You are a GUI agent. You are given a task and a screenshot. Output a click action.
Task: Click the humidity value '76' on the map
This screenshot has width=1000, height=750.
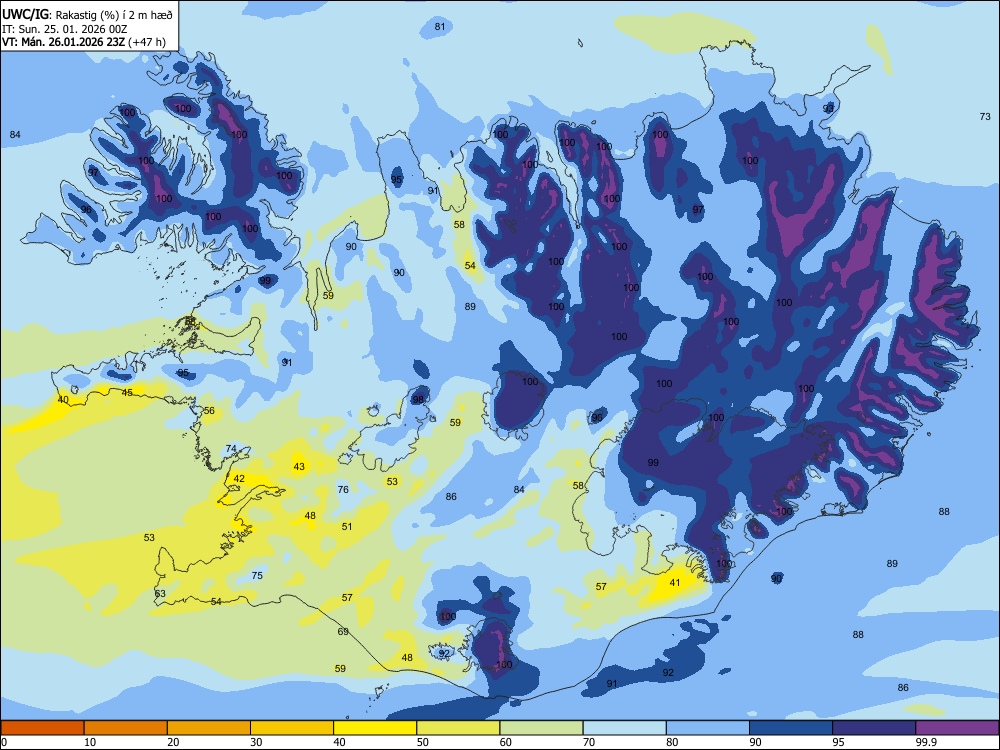pyautogui.click(x=343, y=489)
